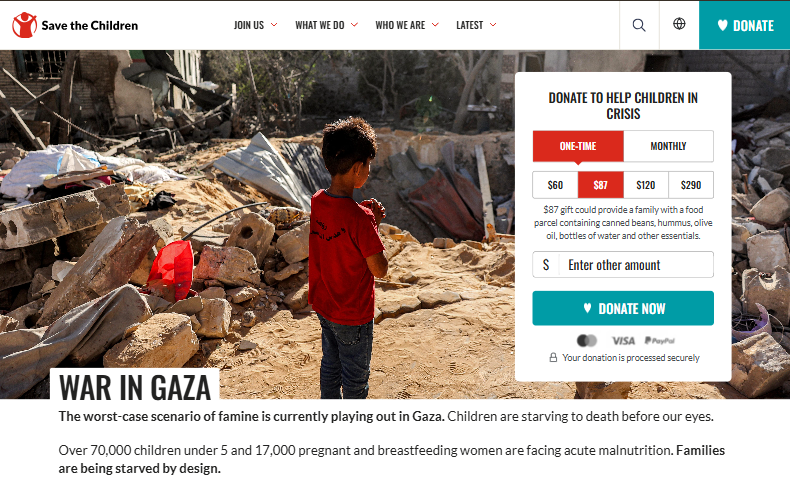
Task: Select the One-Time donation option
Action: 578,146
